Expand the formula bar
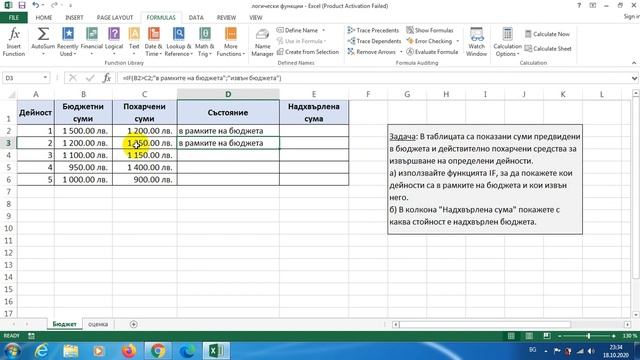The width and height of the screenshot is (640, 360). tap(634, 78)
